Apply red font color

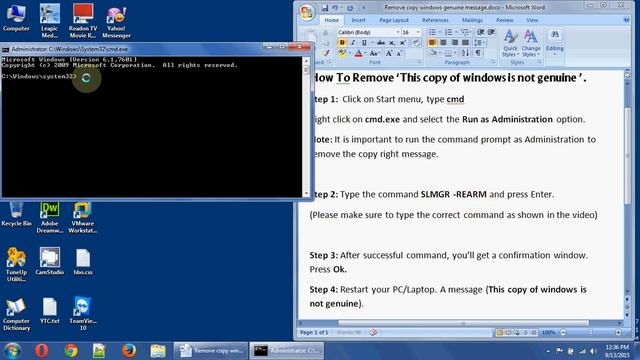[358, 53]
